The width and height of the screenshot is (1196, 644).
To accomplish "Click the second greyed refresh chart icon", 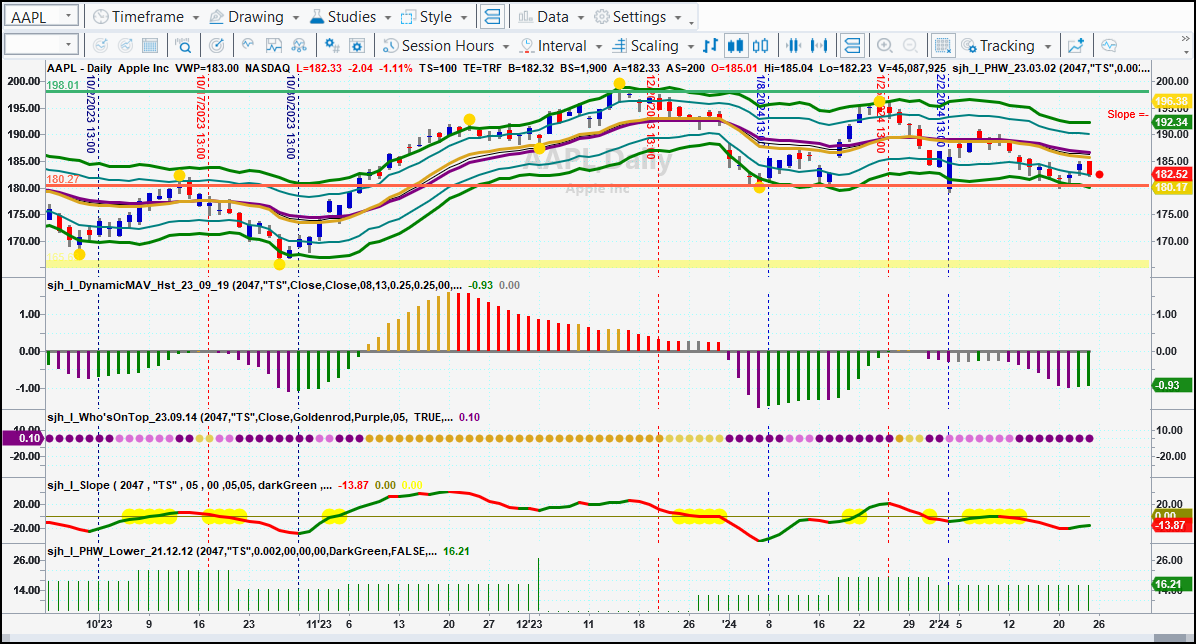I will (125, 46).
